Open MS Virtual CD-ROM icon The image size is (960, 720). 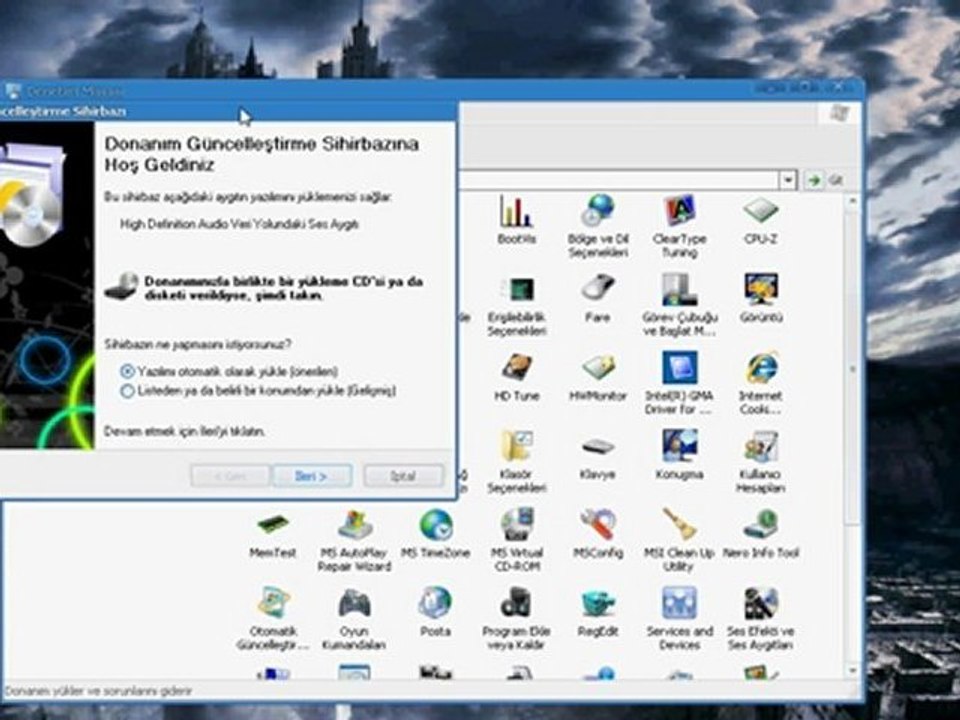coord(516,525)
